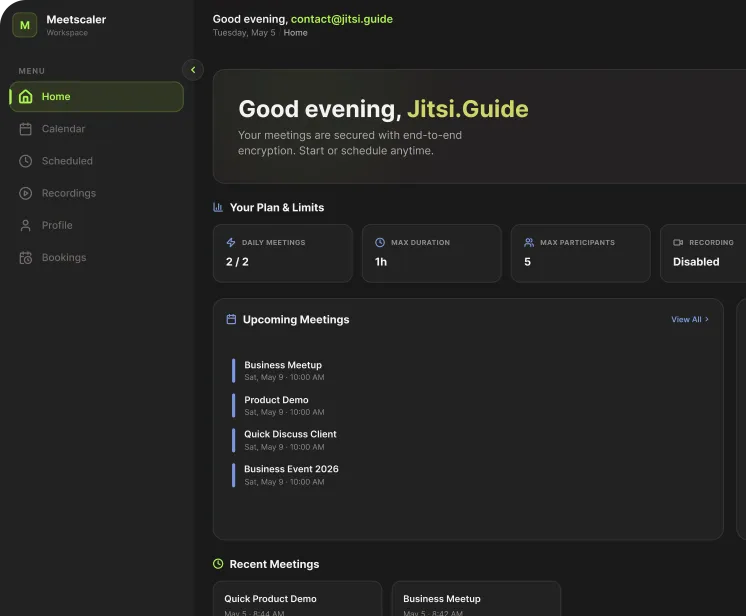Viewport: 746px width, 616px height.
Task: Click the Calendar icon in the sidebar
Action: tap(26, 129)
